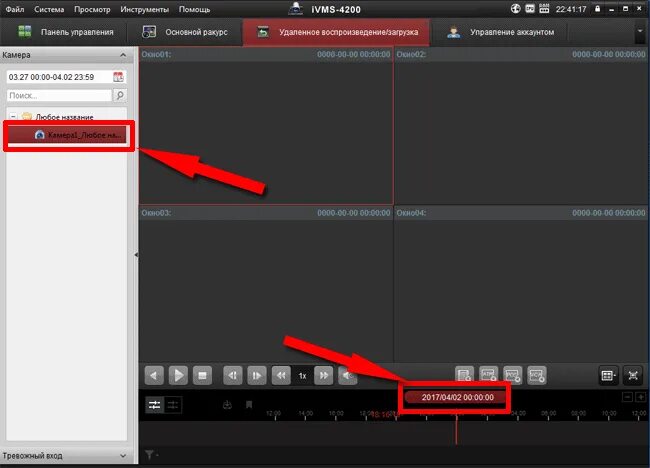Screen dimensions: 650x468
Task: Click the system time 22:41:17
Action: pos(571,9)
